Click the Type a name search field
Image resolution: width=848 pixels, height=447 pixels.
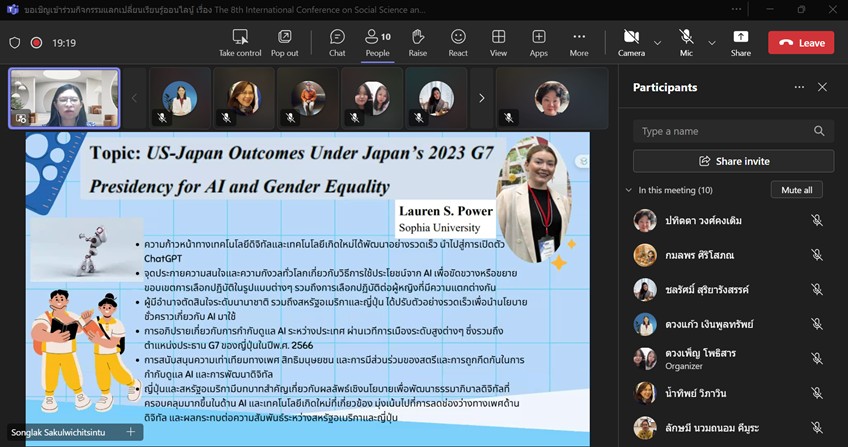(x=724, y=131)
